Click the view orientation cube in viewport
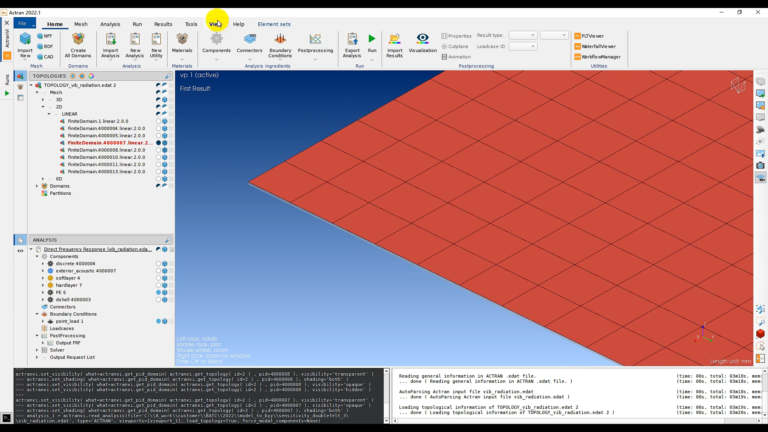 [x=738, y=86]
